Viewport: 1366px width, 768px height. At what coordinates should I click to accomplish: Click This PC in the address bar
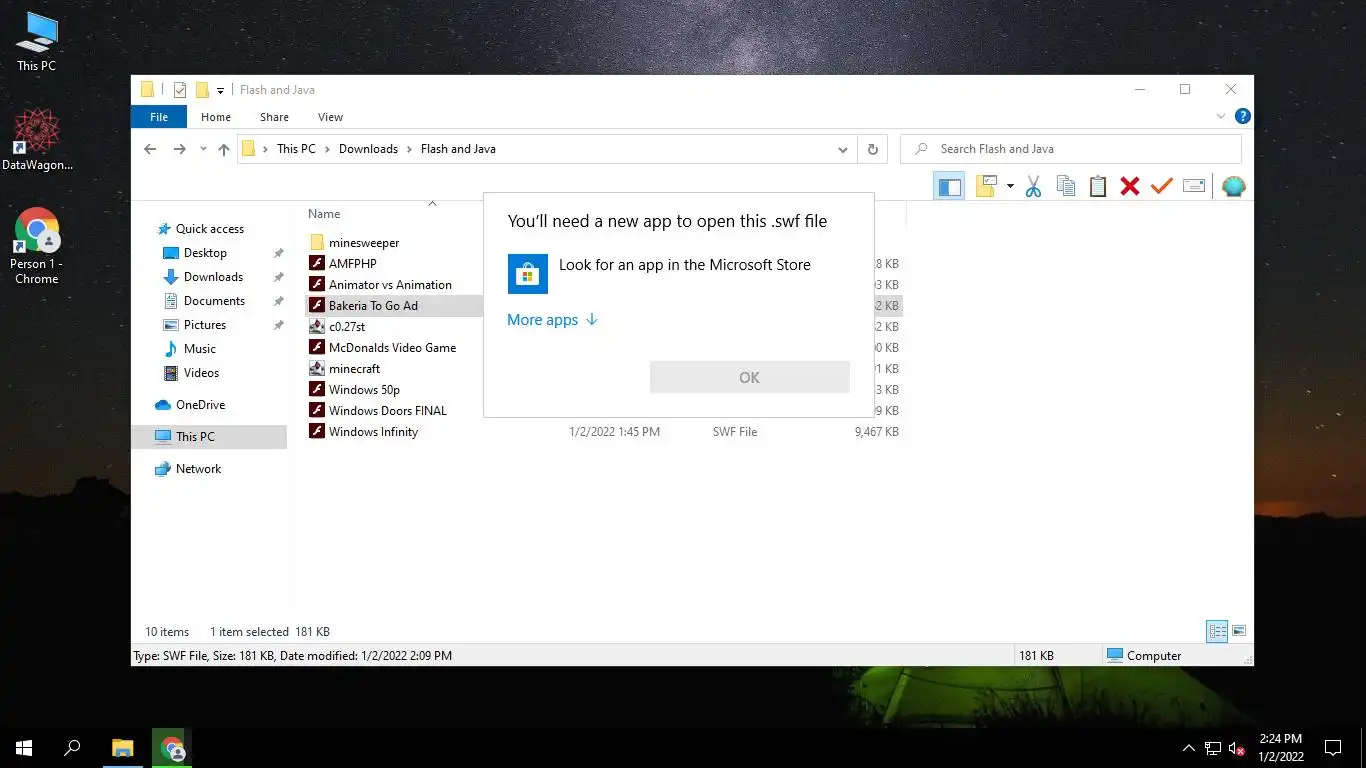tap(296, 149)
